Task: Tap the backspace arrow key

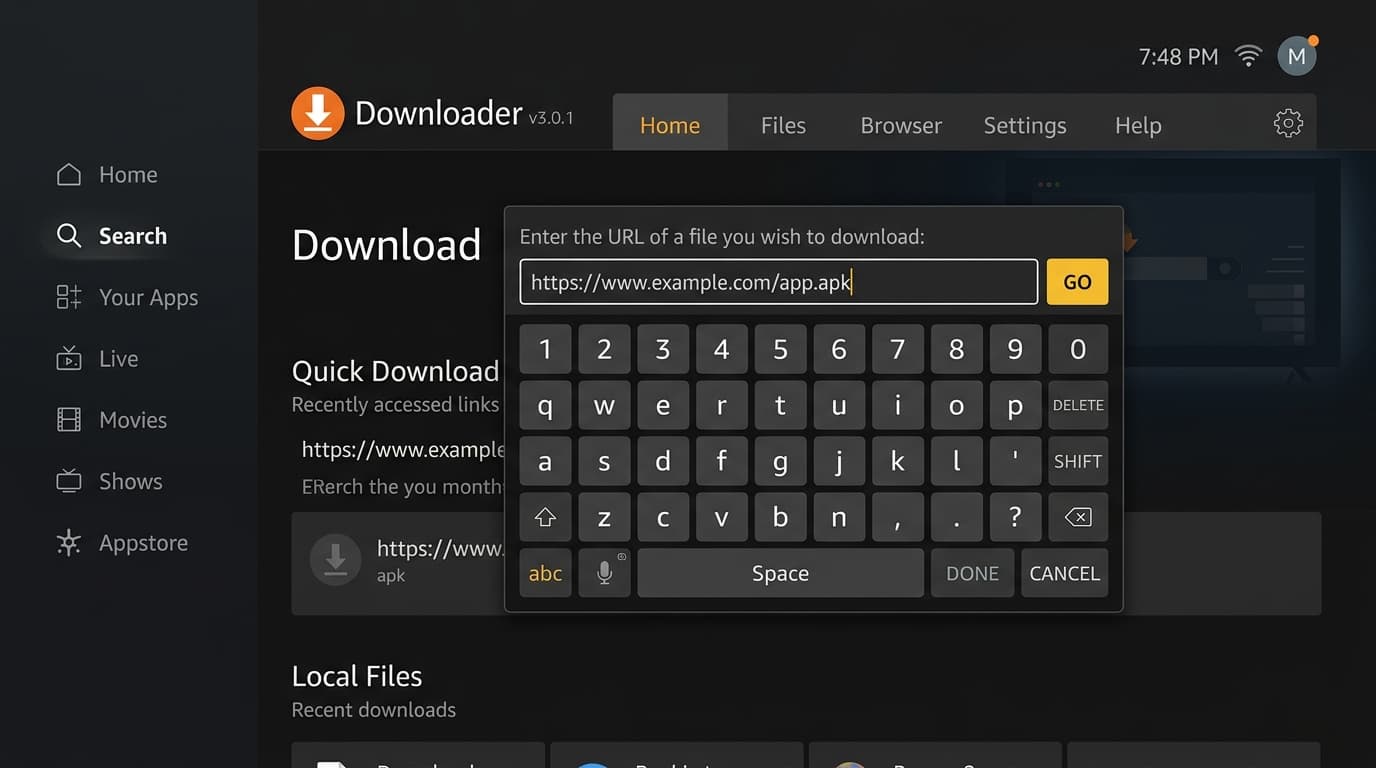Action: click(x=1078, y=517)
